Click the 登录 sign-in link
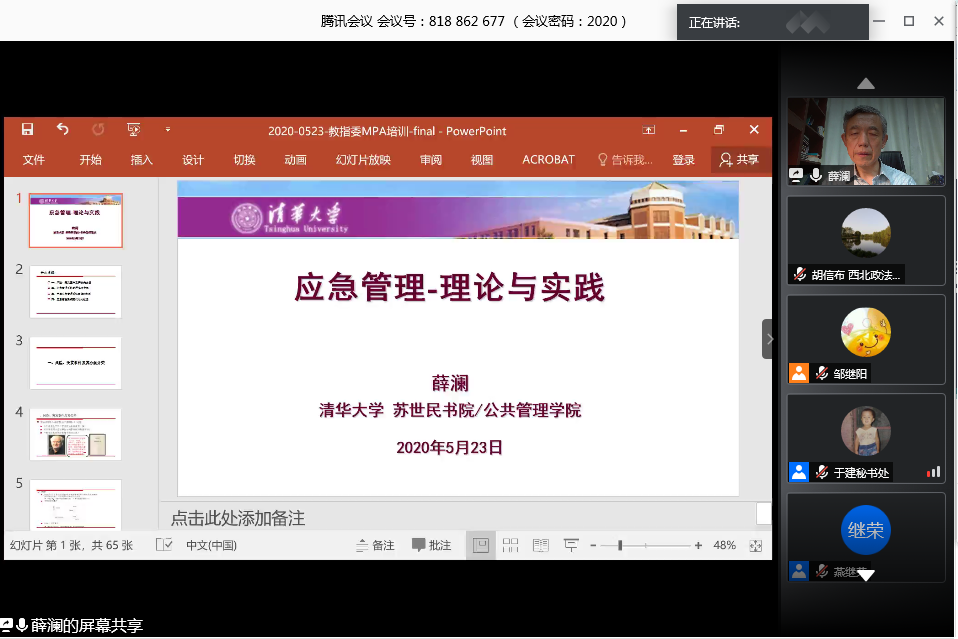Viewport: 958px width, 639px height. click(x=683, y=160)
